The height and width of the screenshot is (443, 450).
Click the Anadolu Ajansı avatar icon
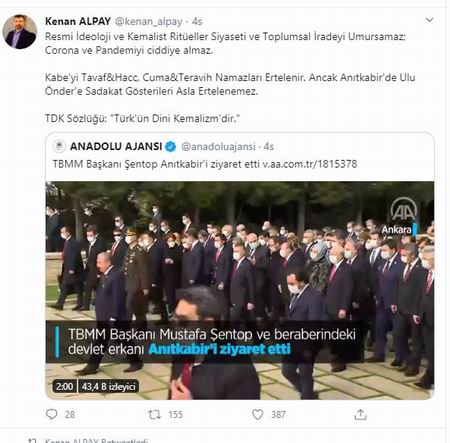[59, 146]
